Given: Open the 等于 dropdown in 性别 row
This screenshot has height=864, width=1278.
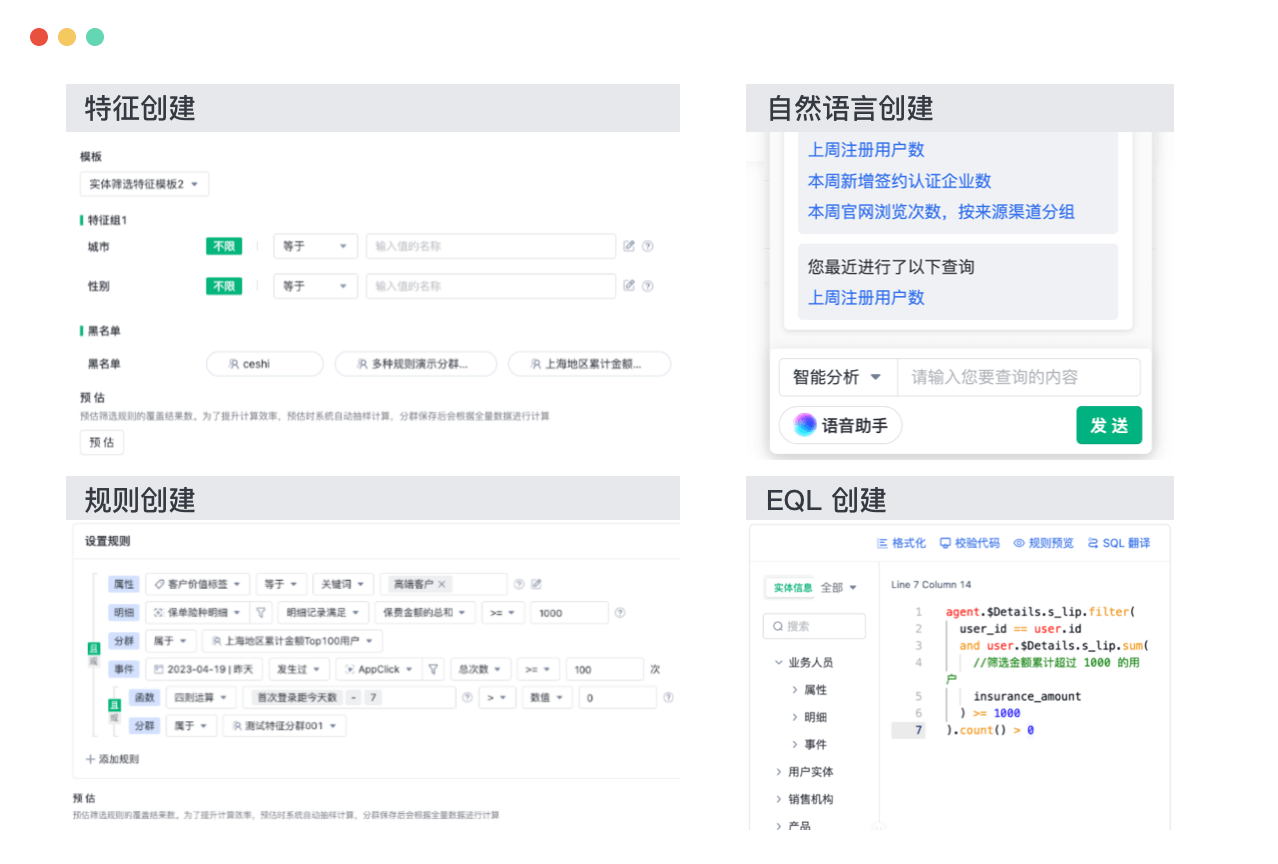Looking at the screenshot, I should (x=315, y=286).
